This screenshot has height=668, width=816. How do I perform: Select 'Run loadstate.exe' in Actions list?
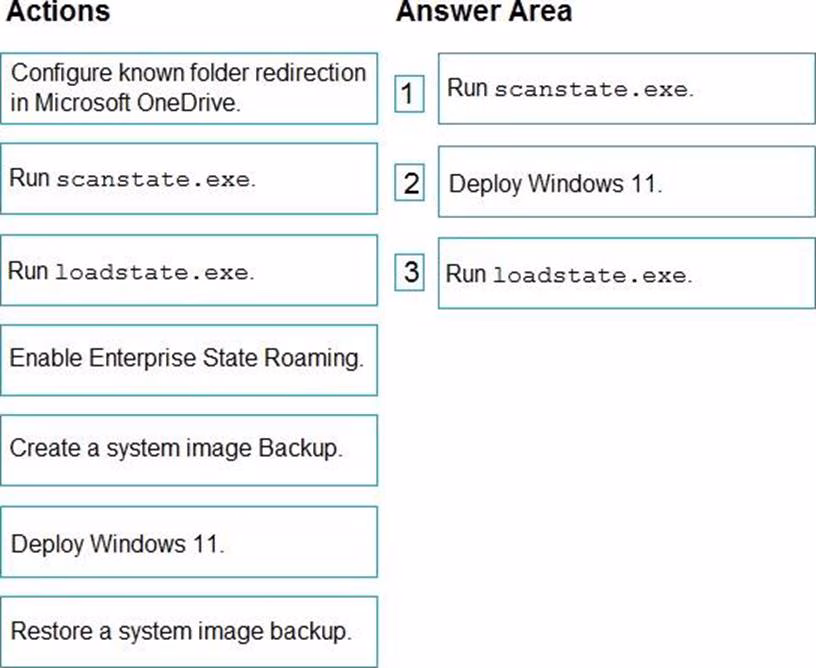pyautogui.click(x=189, y=270)
